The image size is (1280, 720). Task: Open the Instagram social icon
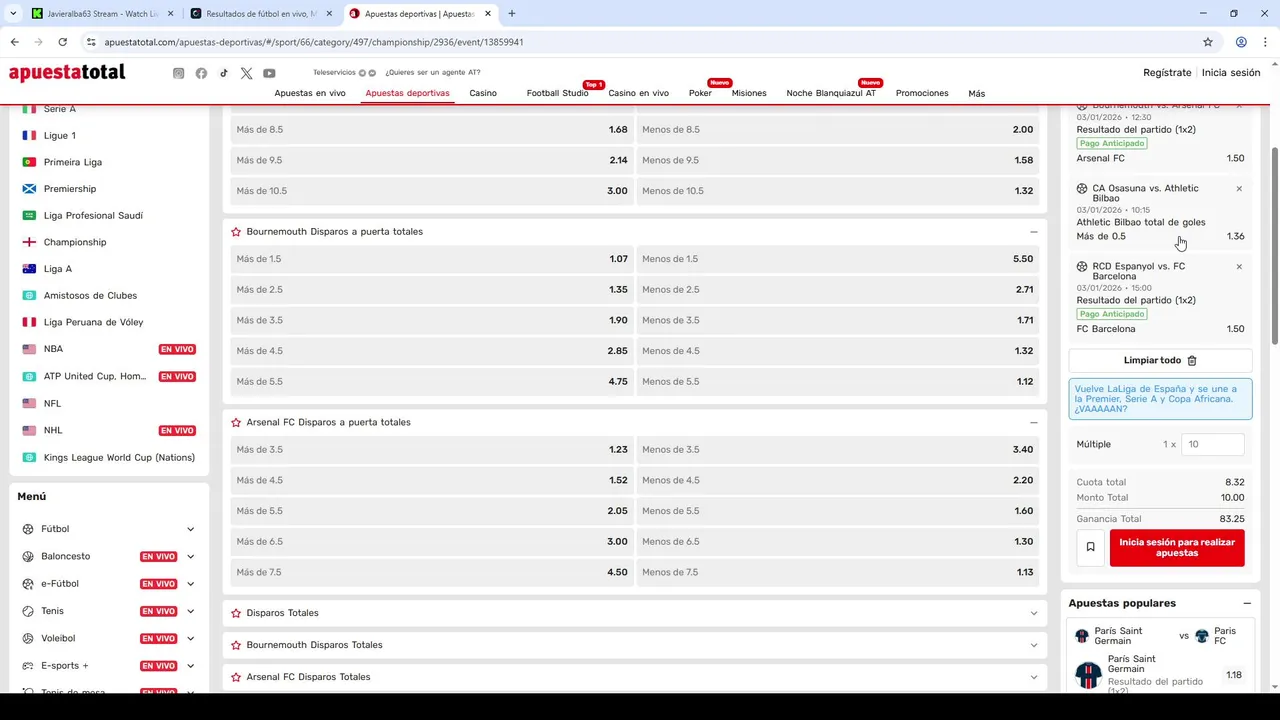pyautogui.click(x=178, y=73)
